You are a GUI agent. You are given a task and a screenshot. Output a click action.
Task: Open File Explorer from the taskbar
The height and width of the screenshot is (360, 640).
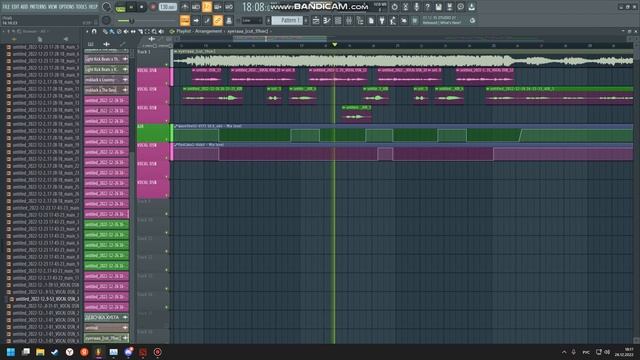click(40, 352)
